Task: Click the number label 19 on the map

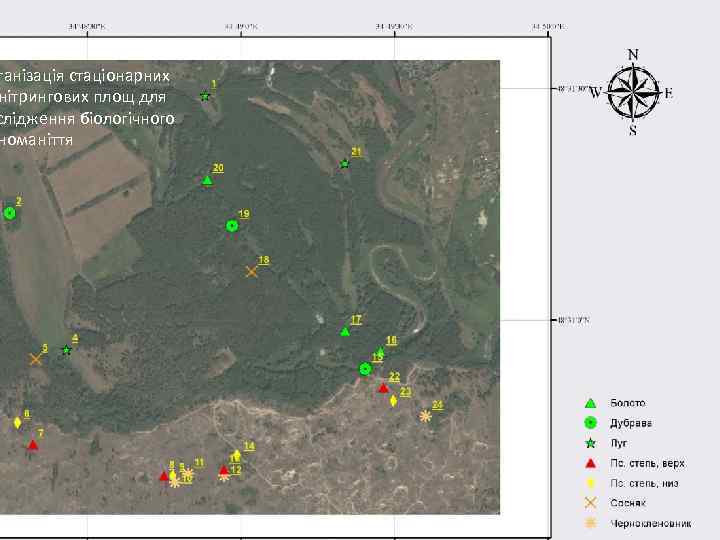Action: point(244,214)
